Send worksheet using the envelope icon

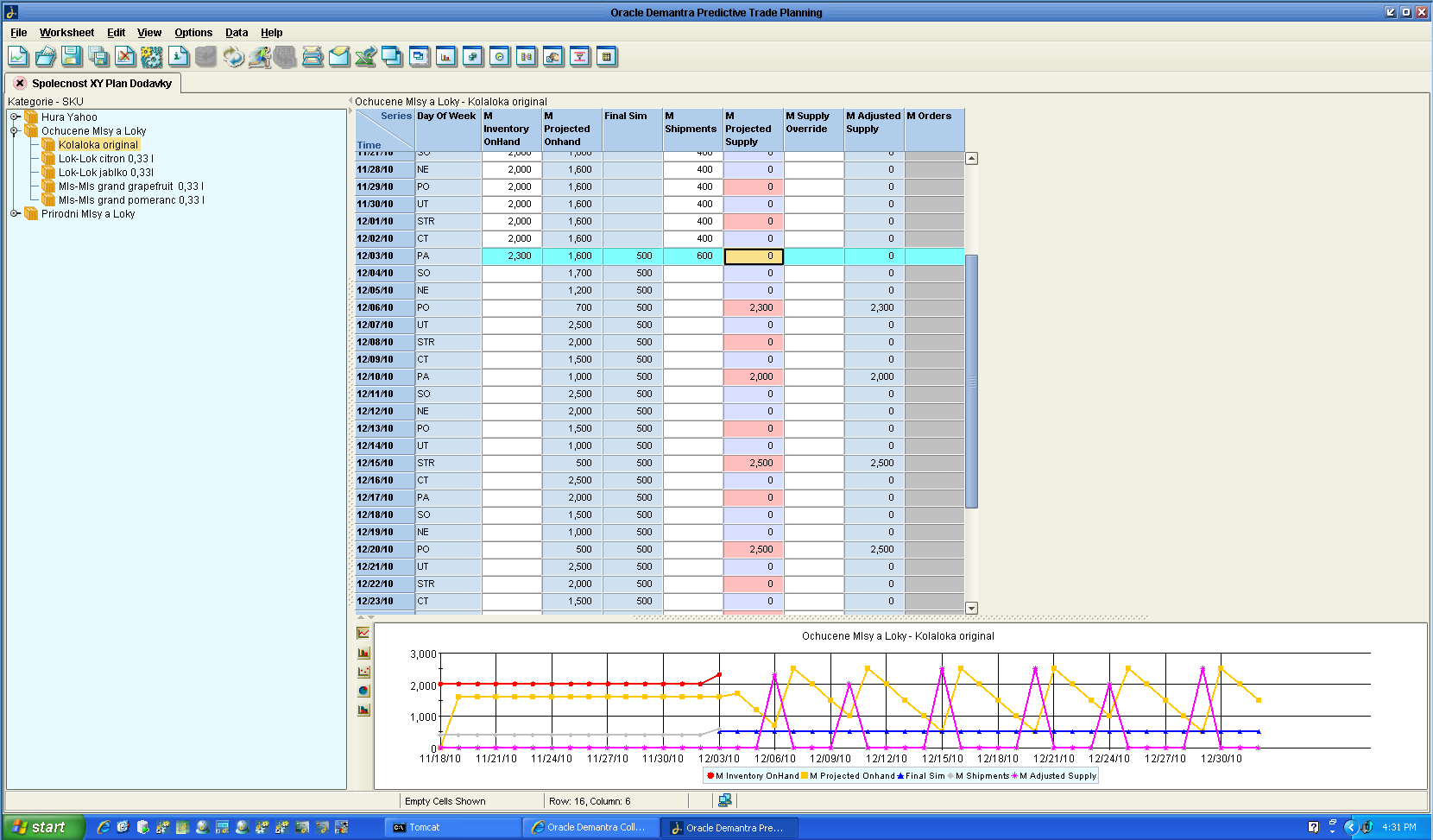(x=339, y=57)
